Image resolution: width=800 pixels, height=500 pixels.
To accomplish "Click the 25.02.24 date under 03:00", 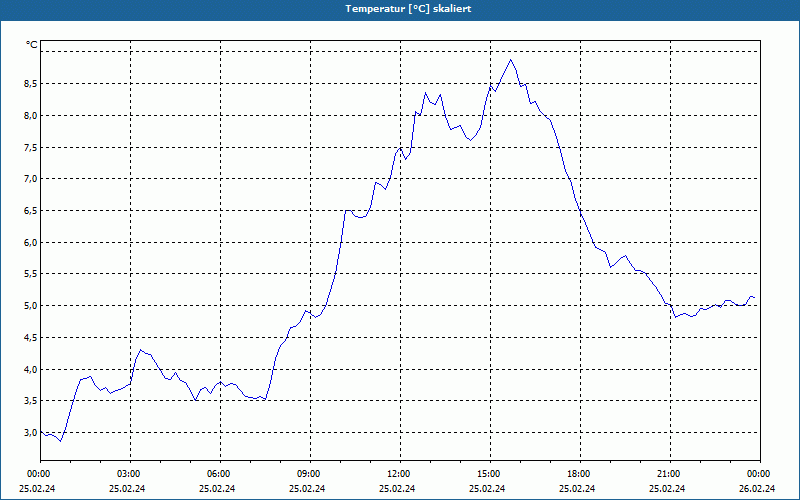I will [x=127, y=488].
